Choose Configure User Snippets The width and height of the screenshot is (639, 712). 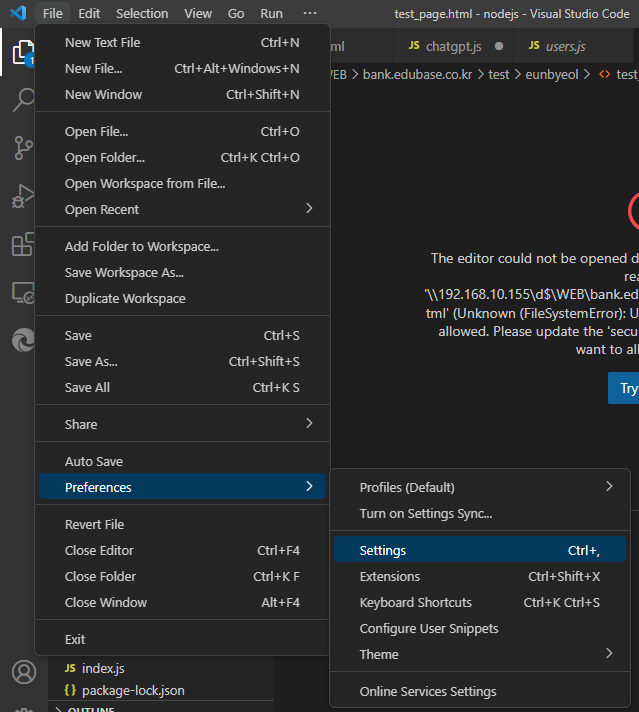pos(480,628)
